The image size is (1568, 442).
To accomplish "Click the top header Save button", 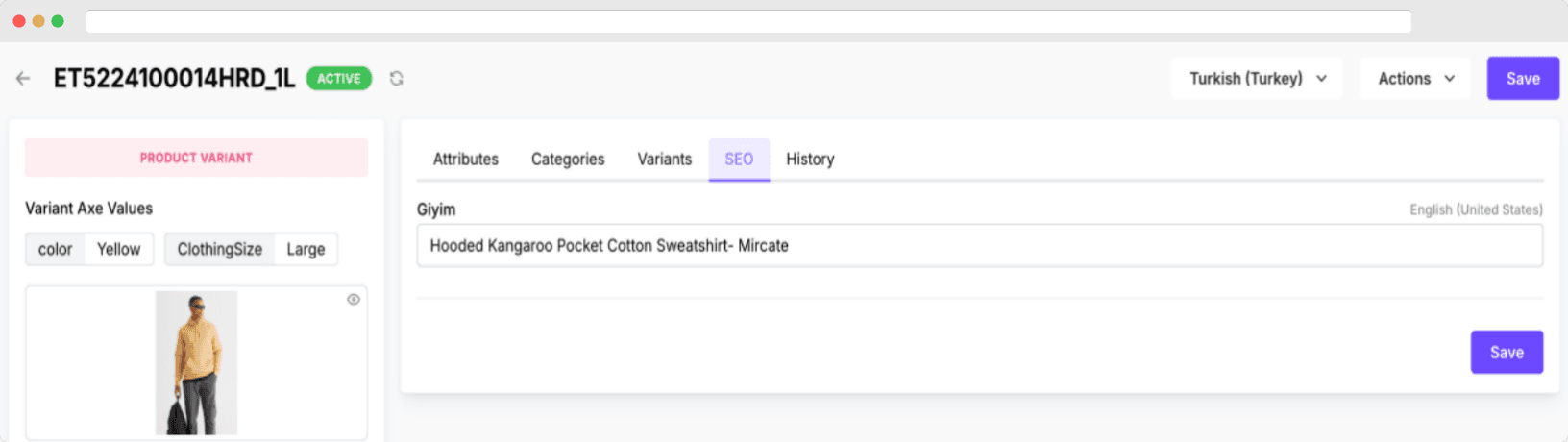I will [1523, 79].
